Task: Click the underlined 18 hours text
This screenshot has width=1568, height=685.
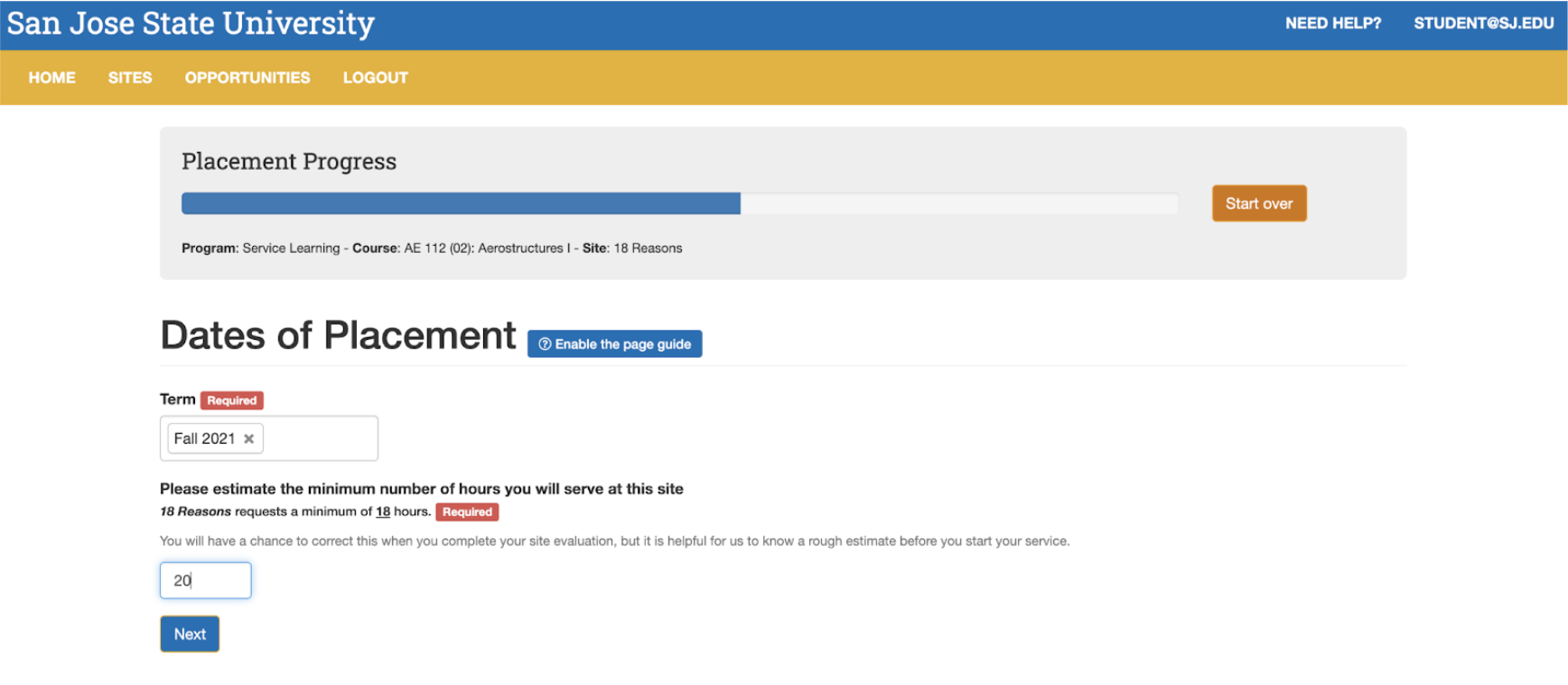Action: 383,511
